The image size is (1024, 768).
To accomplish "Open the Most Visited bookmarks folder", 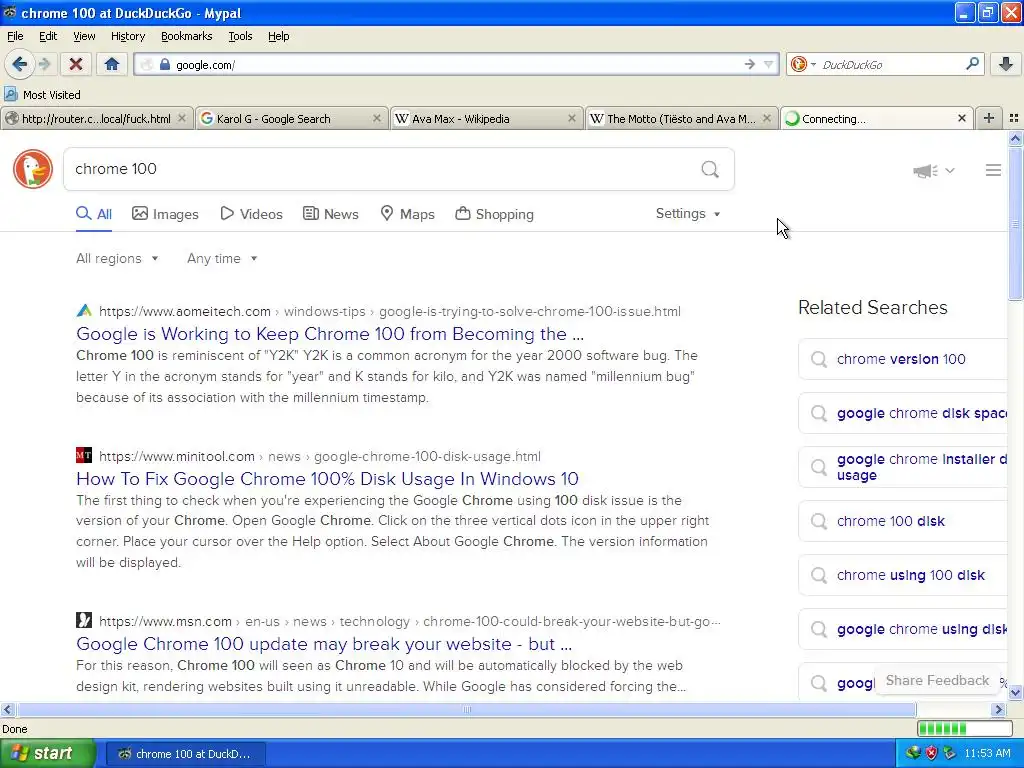I will pos(42,95).
